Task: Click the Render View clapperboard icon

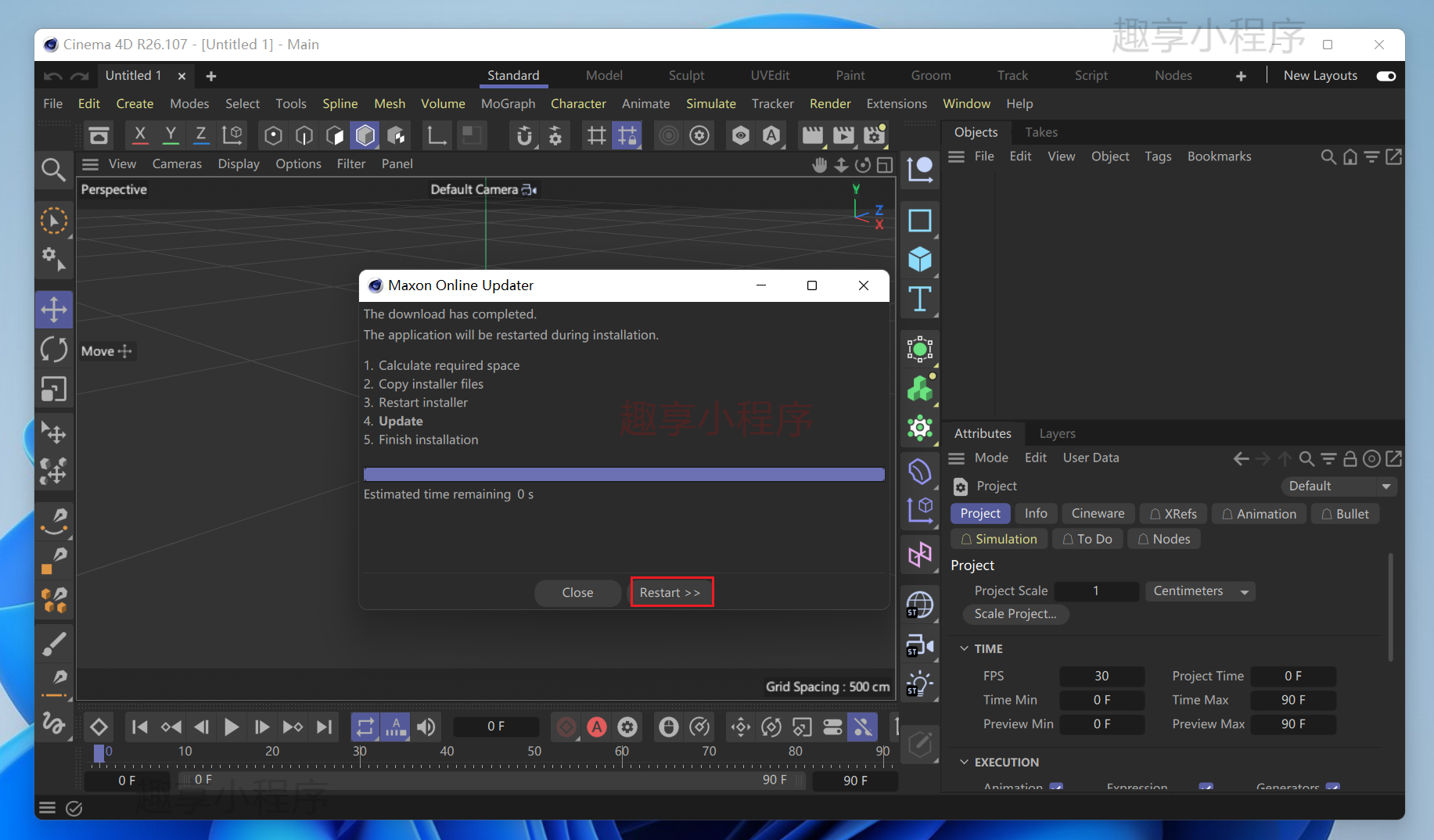Action: (812, 135)
